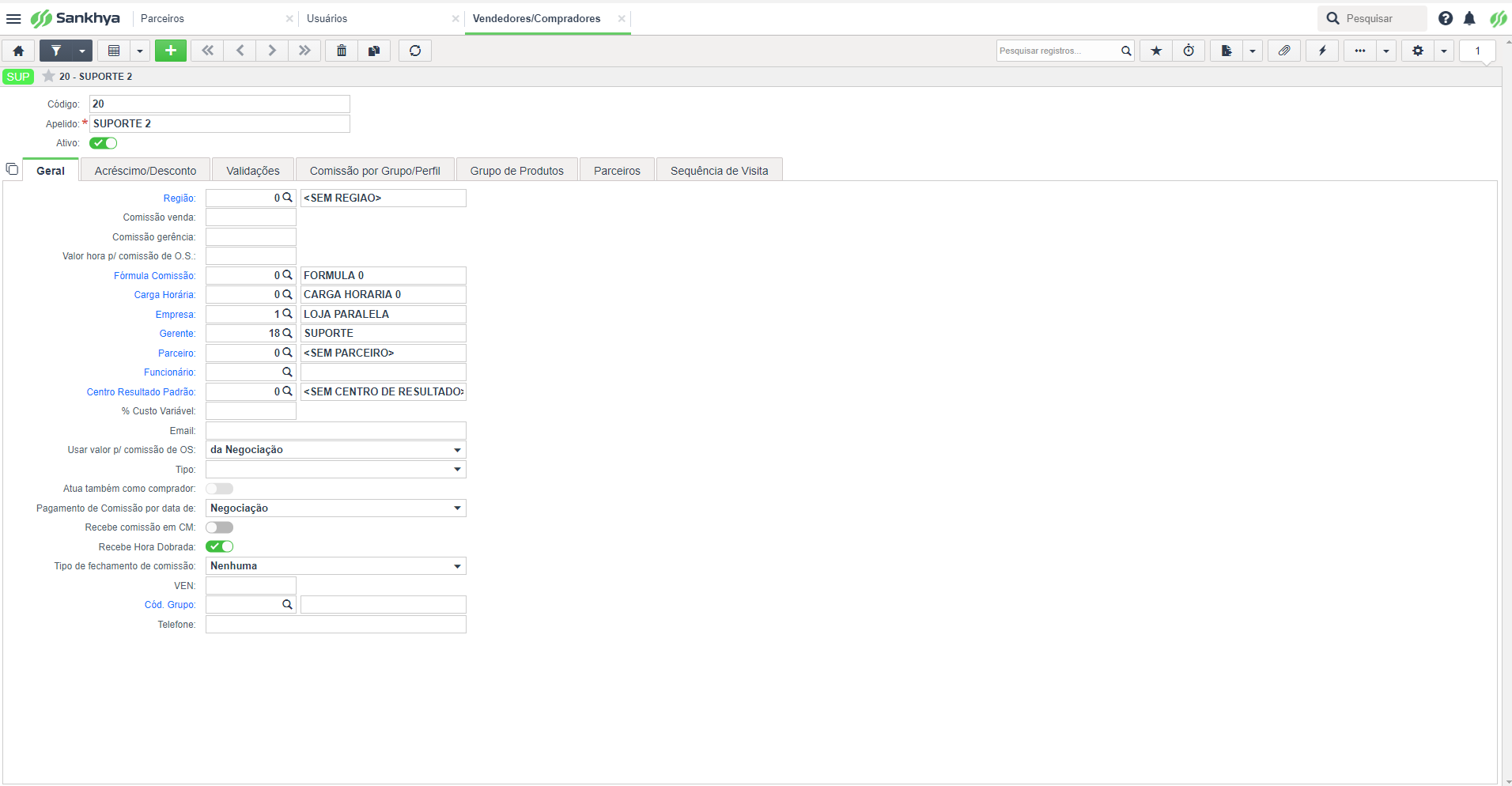Open the three-dots more options button
Viewport: 1512px width, 786px height.
1360,51
